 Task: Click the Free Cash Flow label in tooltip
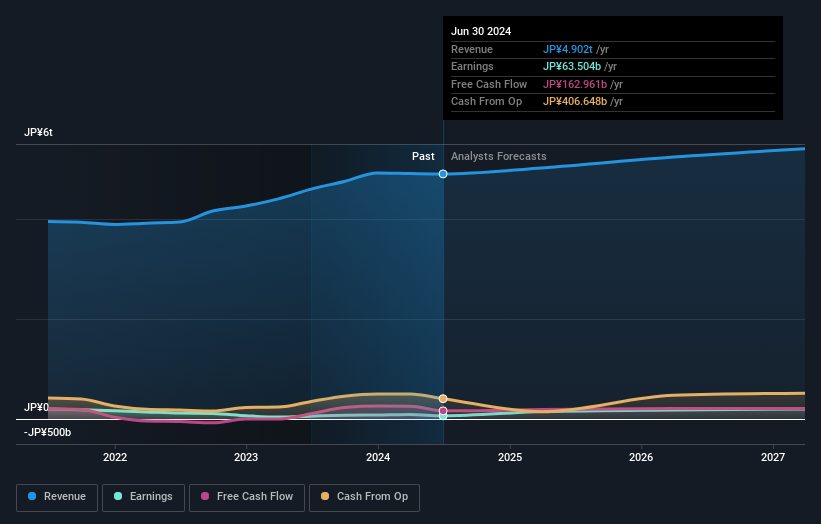[489, 84]
